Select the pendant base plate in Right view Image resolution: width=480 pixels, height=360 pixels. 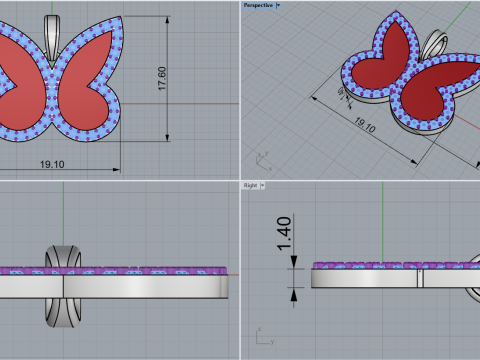click(x=395, y=278)
